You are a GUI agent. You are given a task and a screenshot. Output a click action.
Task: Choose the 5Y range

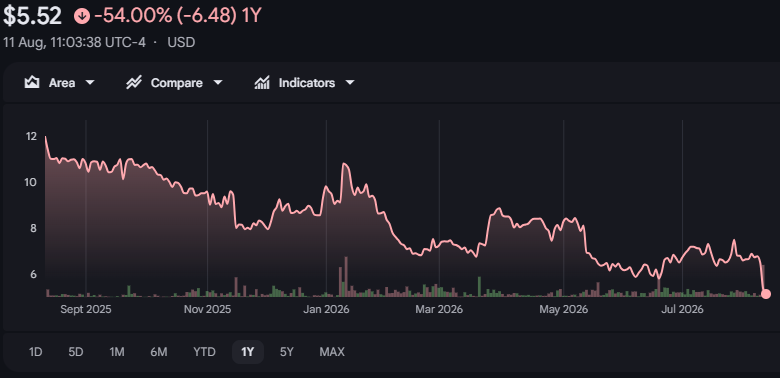pyautogui.click(x=287, y=352)
